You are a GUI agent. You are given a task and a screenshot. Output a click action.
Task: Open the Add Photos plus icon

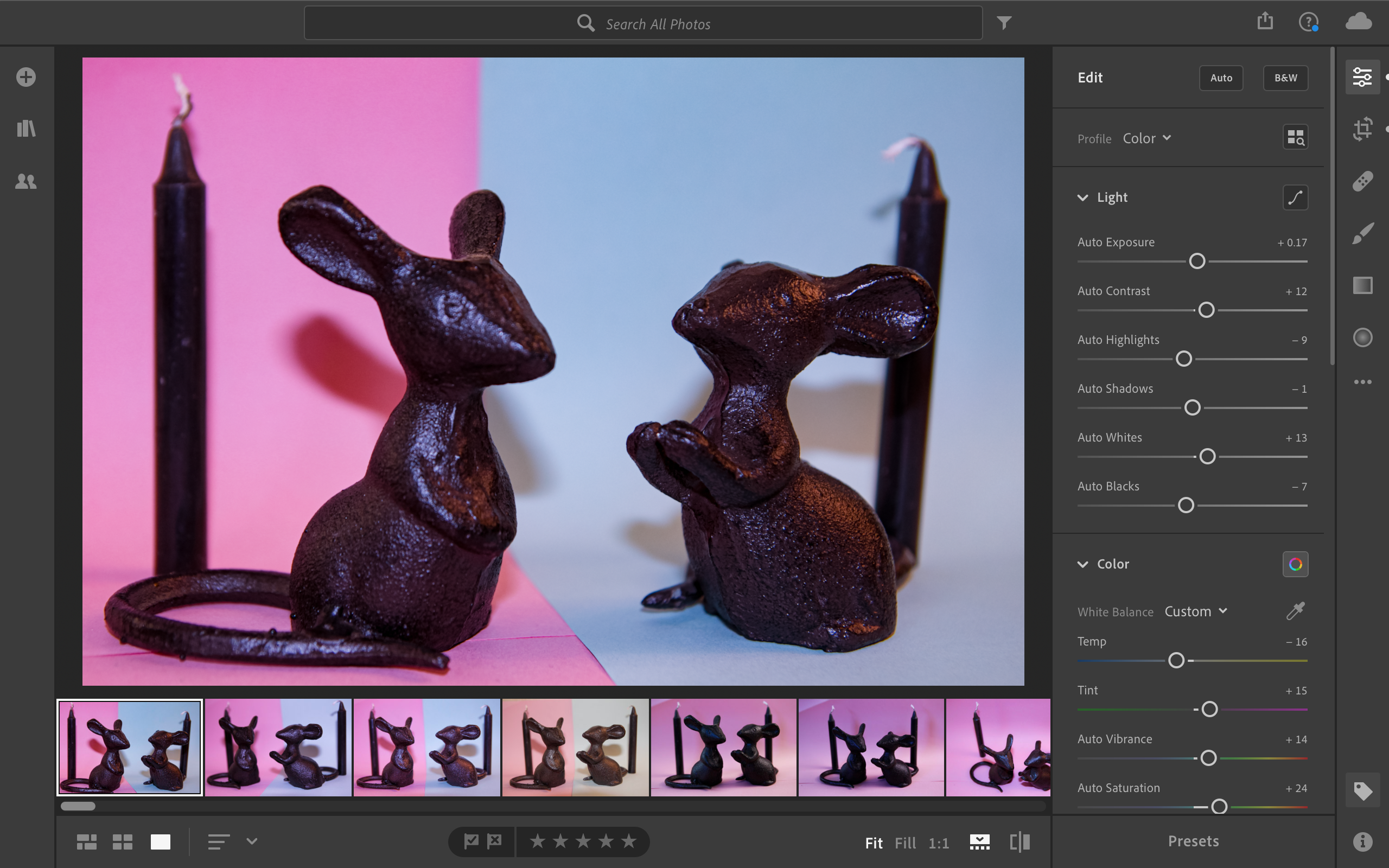pos(26,77)
